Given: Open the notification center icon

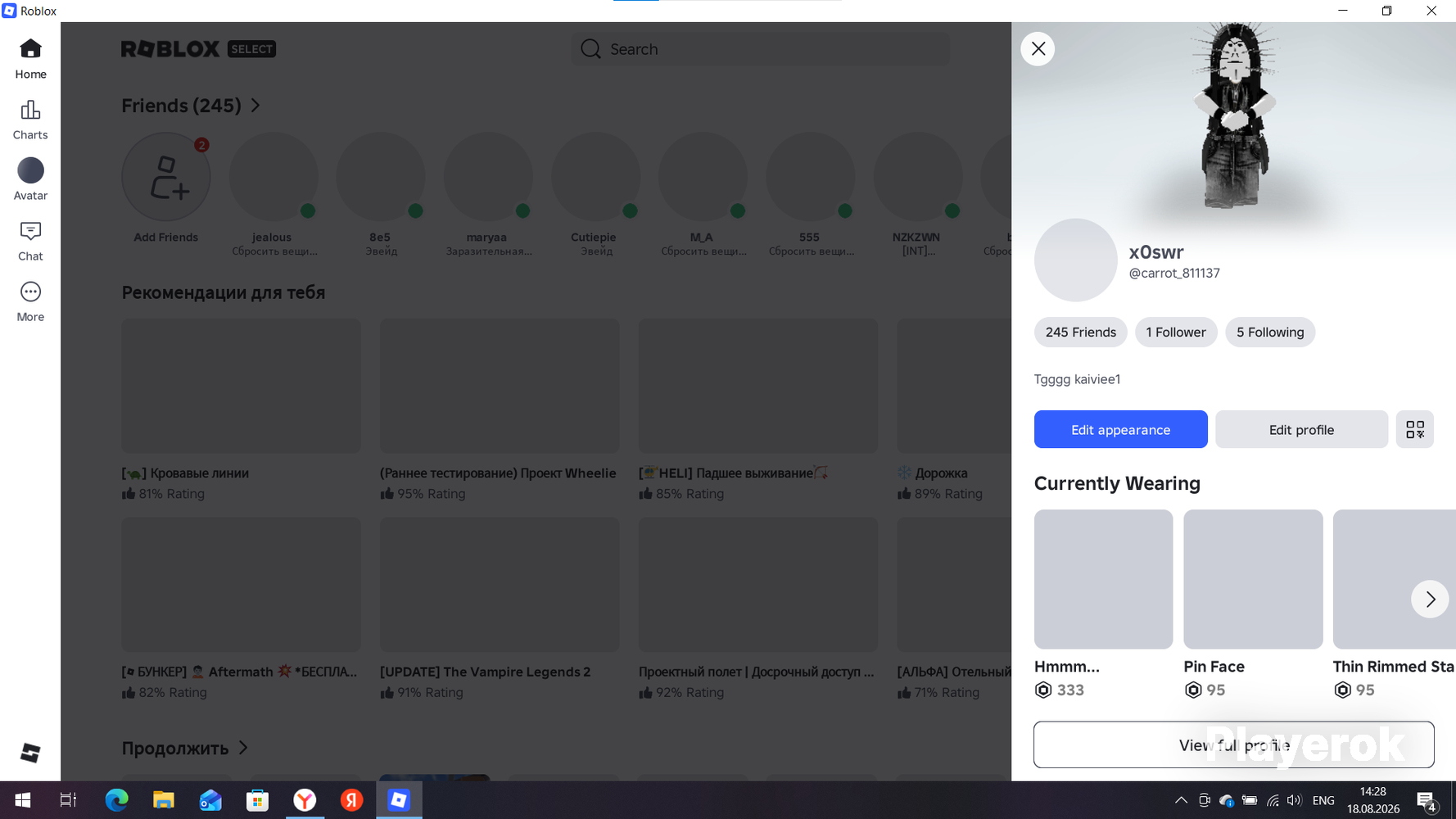Looking at the screenshot, I should coord(1427,801).
